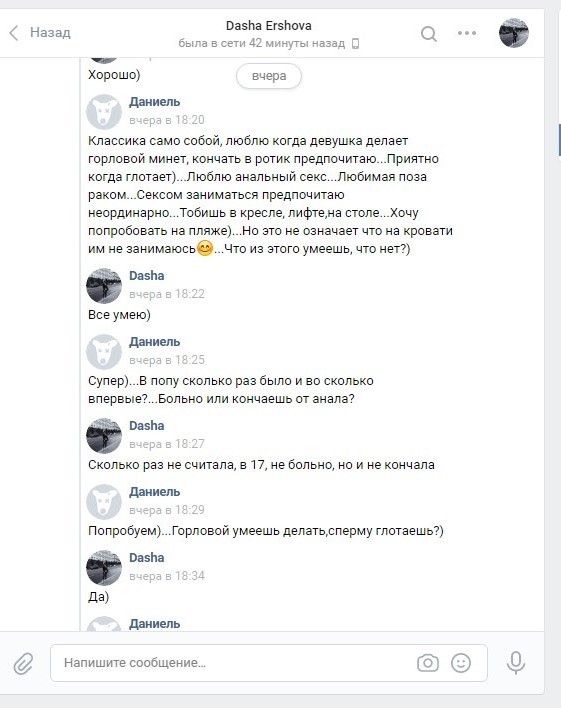The height and width of the screenshot is (708, 561).
Task: Click the timestamp вчера в 18:29
Action: pyautogui.click(x=167, y=510)
